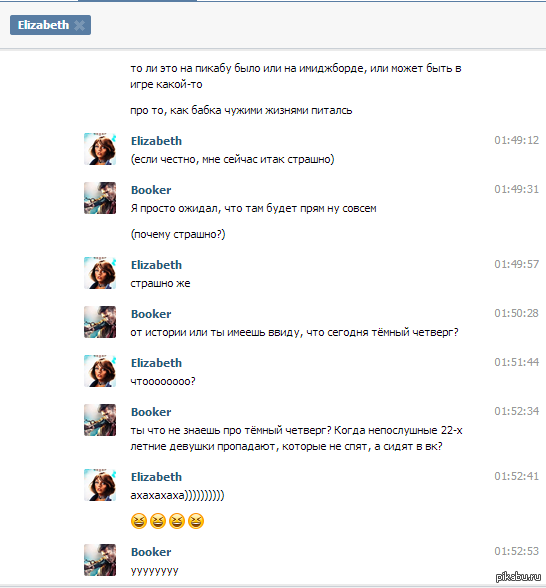Click timestamp 01:52:41

[x=516, y=476]
